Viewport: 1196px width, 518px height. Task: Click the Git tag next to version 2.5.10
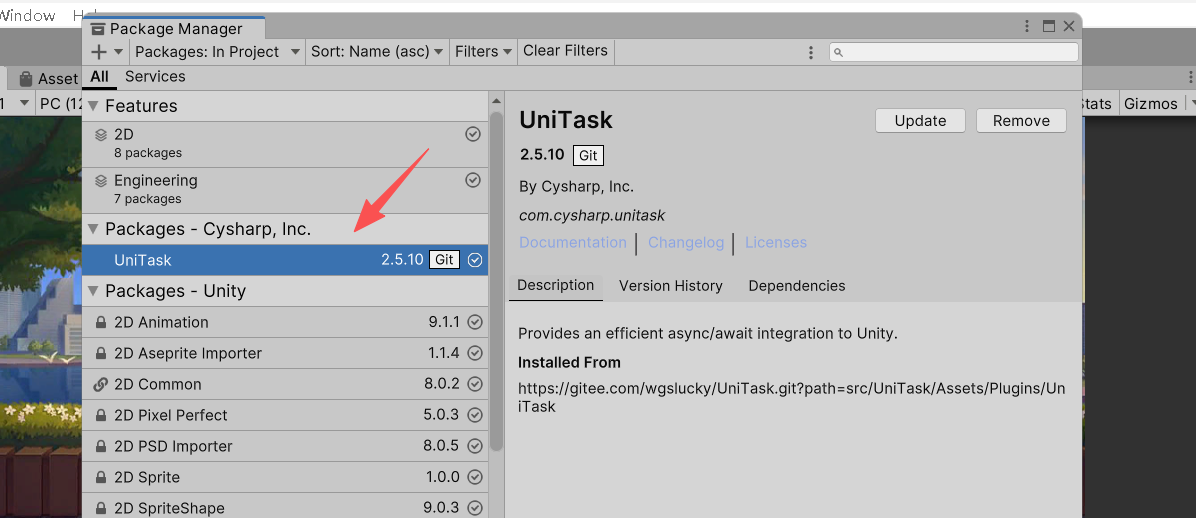[x=589, y=156]
